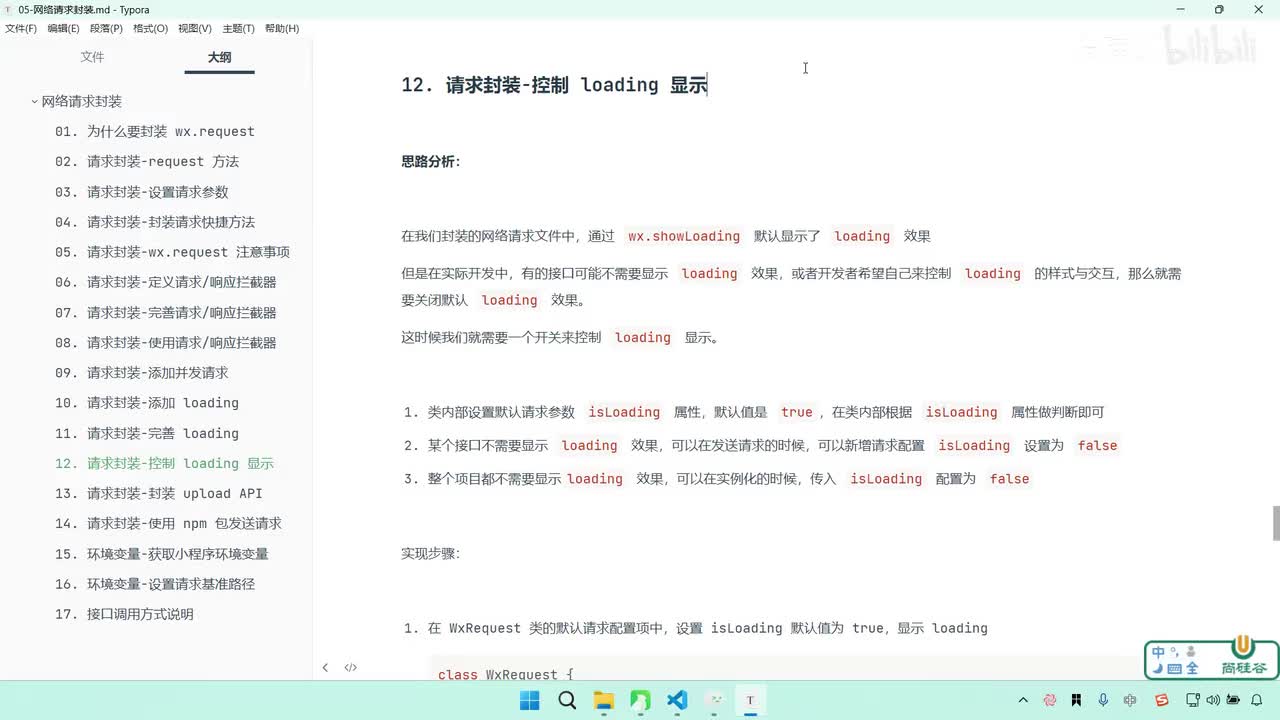Jump to 13. 请求封装-封装 upload API
The height and width of the screenshot is (720, 1280).
coord(159,494)
